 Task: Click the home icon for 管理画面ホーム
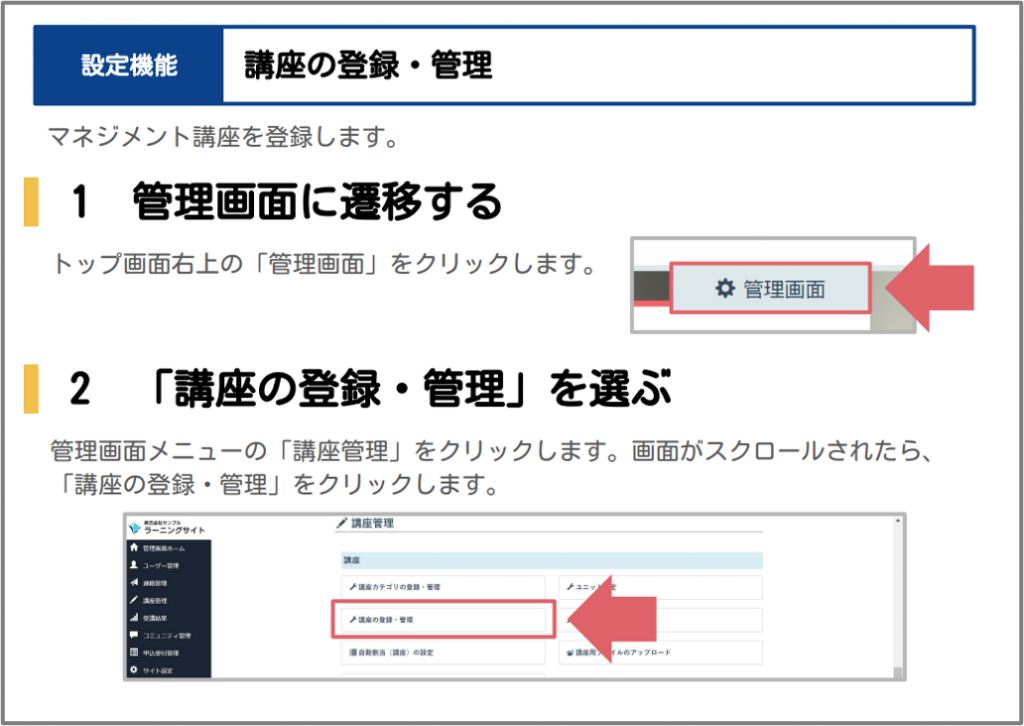pos(134,549)
